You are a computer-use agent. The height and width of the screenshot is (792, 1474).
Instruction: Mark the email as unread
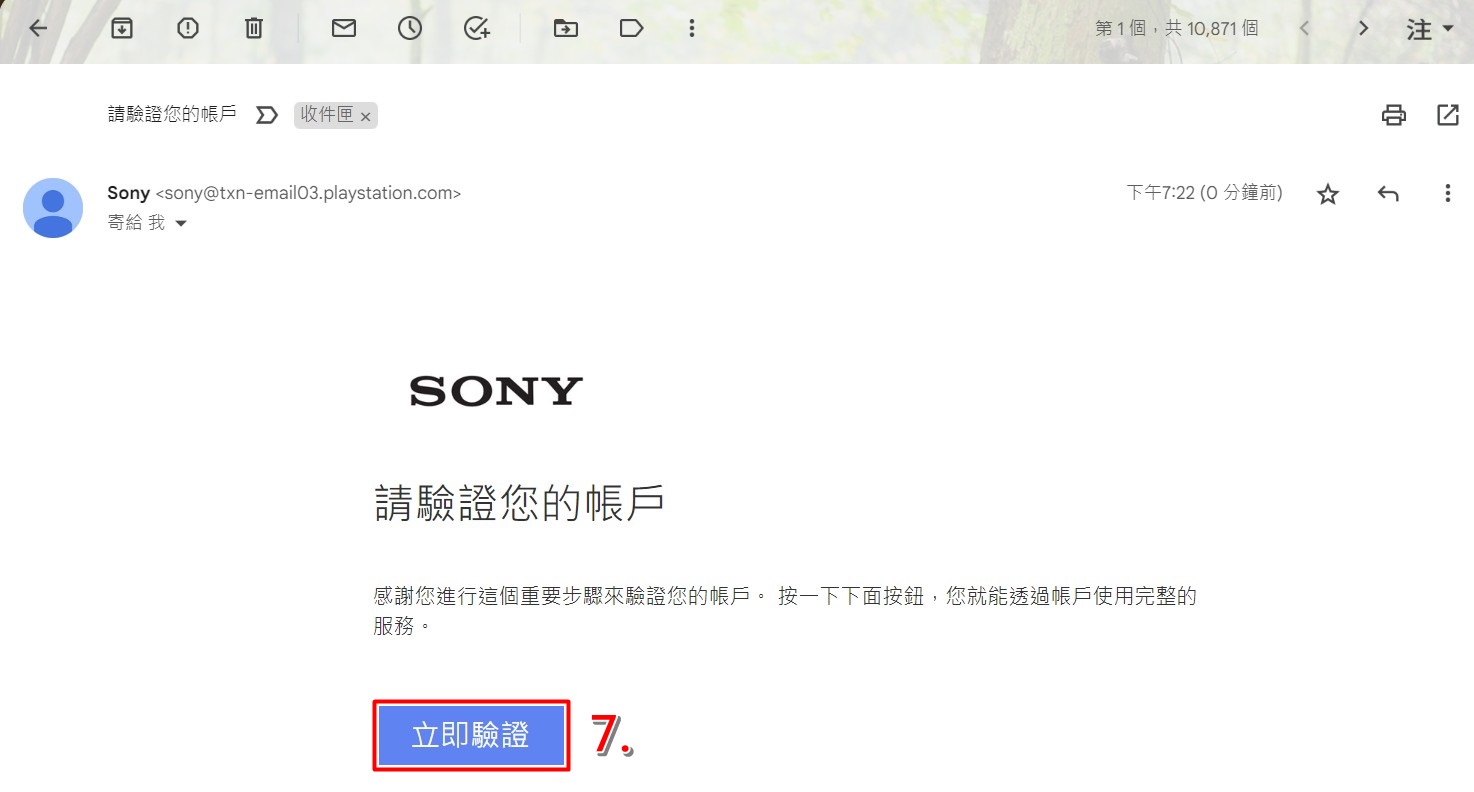[344, 28]
